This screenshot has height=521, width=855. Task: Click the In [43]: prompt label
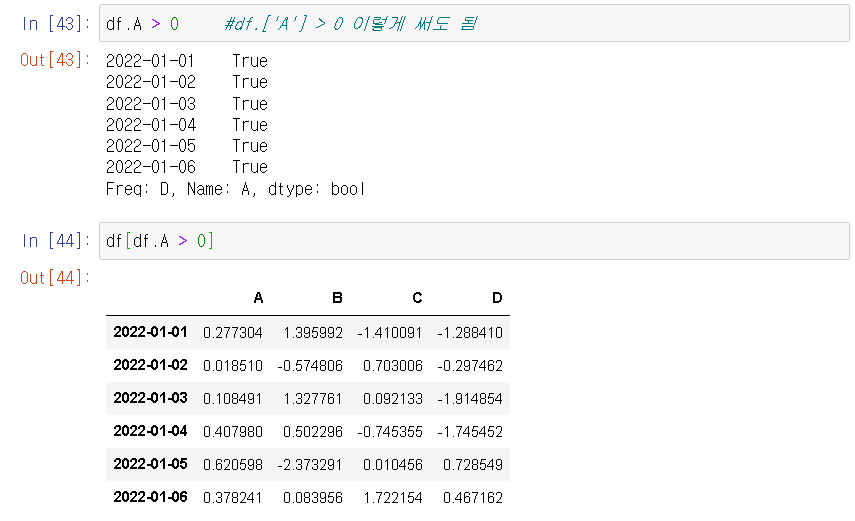55,23
